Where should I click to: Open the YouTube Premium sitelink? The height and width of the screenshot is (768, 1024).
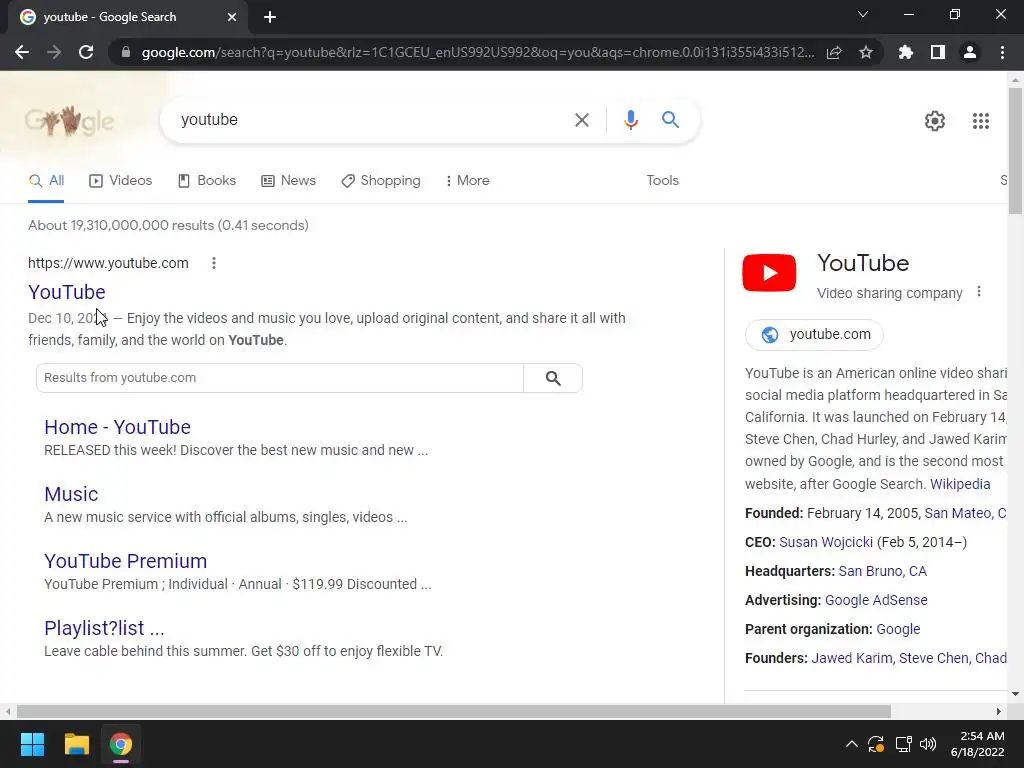[125, 561]
